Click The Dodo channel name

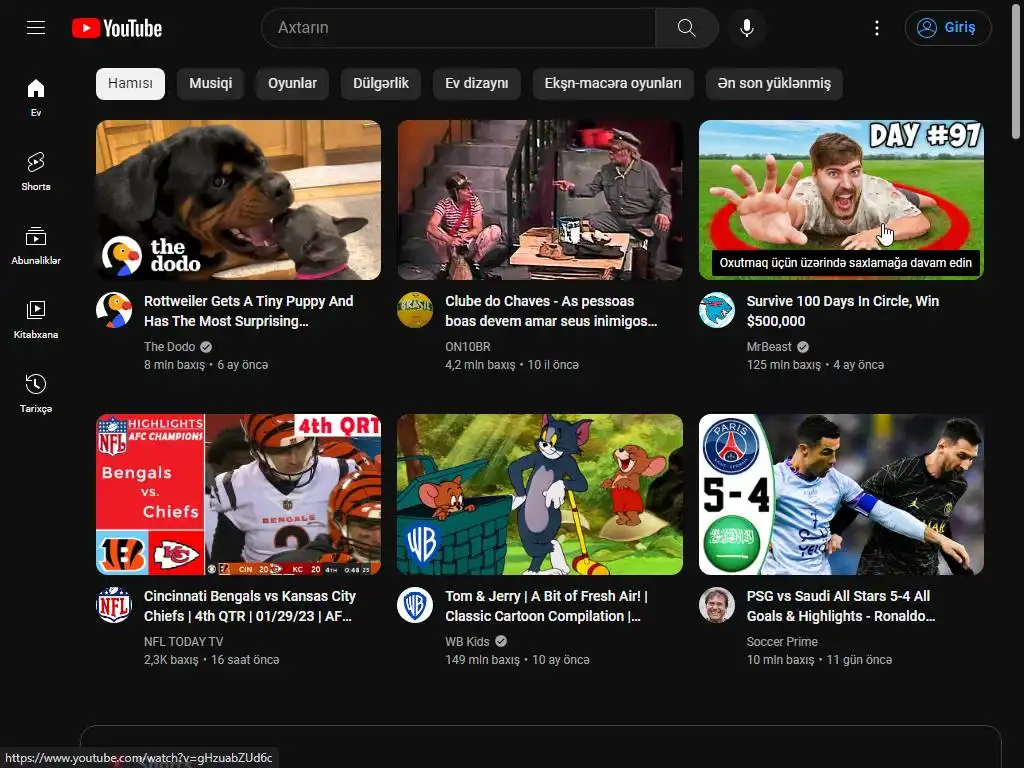click(x=169, y=347)
